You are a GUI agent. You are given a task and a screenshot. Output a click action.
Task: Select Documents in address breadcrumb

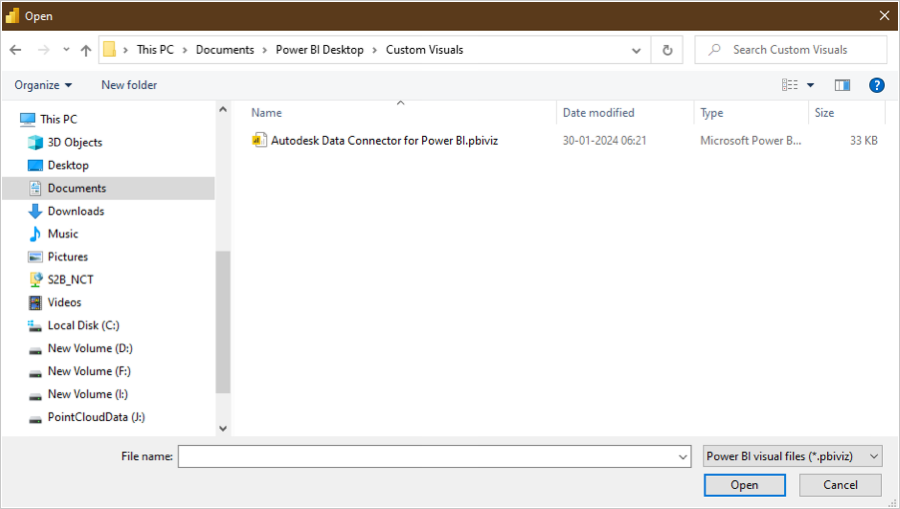pyautogui.click(x=225, y=50)
